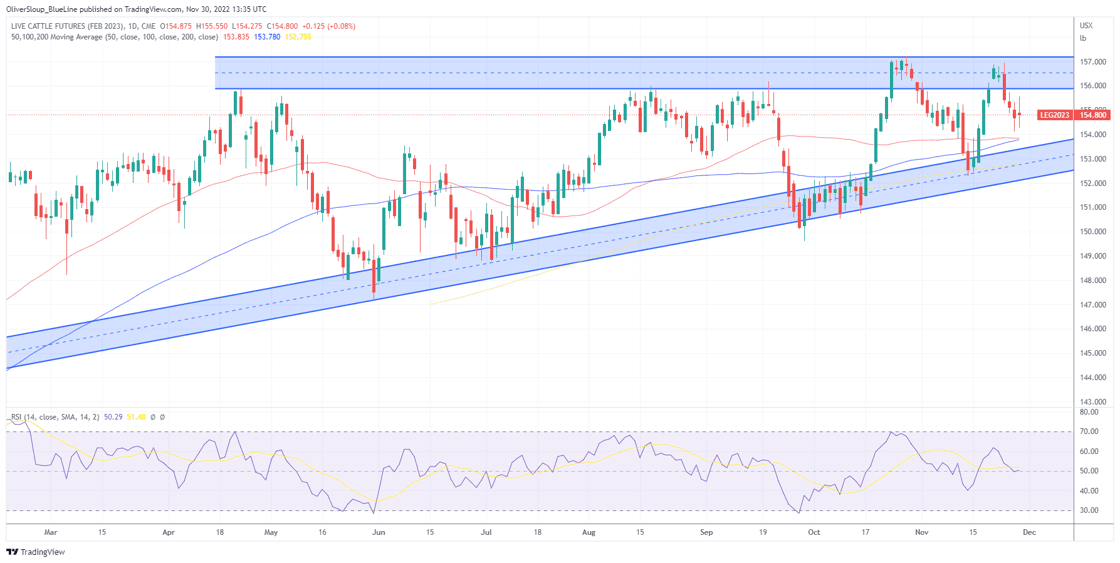The width and height of the screenshot is (1120, 563).
Task: Click the 157.000 price axis label
Action: pos(1094,61)
